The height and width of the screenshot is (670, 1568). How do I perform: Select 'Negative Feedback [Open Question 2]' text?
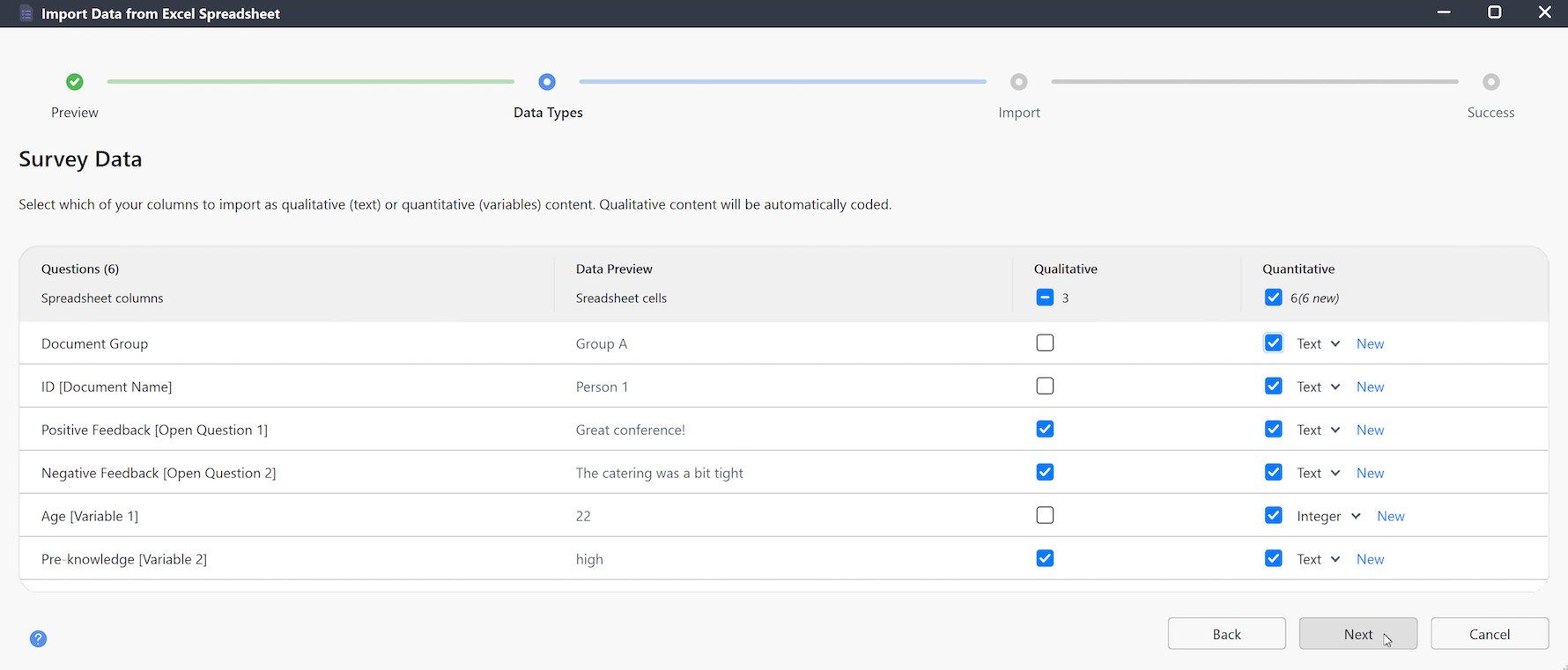(159, 474)
